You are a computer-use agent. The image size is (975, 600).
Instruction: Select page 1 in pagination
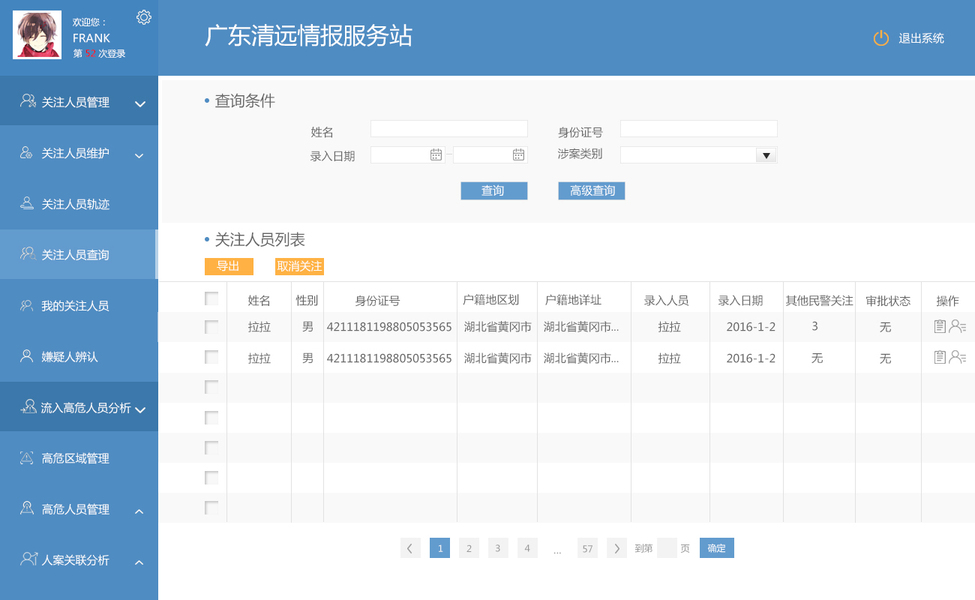440,548
